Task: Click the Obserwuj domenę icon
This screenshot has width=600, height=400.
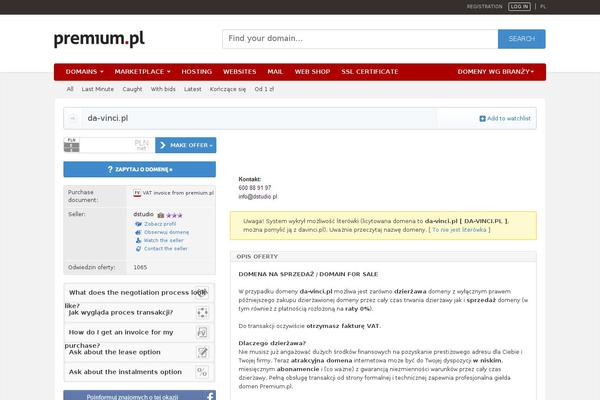Action: click(138, 232)
